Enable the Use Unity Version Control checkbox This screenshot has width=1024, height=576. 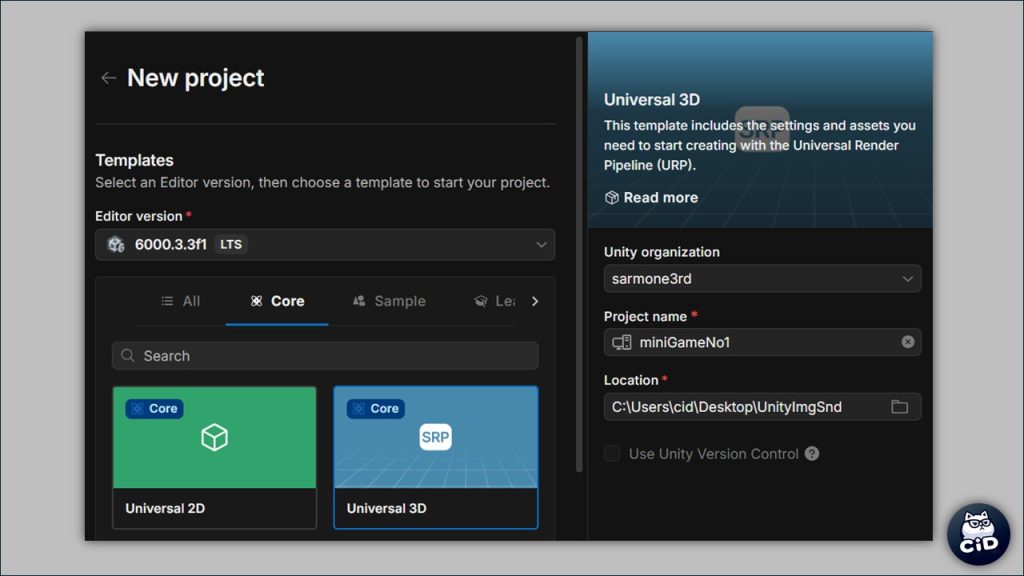tap(612, 454)
